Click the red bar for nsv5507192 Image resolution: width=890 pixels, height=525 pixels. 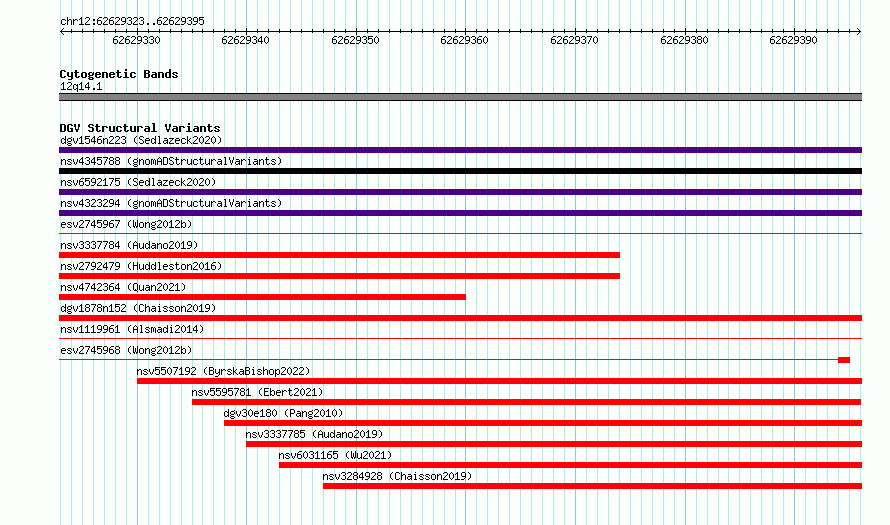(x=499, y=381)
